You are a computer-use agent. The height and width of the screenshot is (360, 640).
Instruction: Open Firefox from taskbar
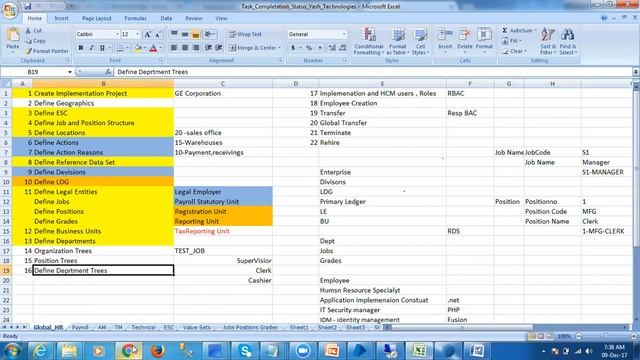(x=157, y=351)
